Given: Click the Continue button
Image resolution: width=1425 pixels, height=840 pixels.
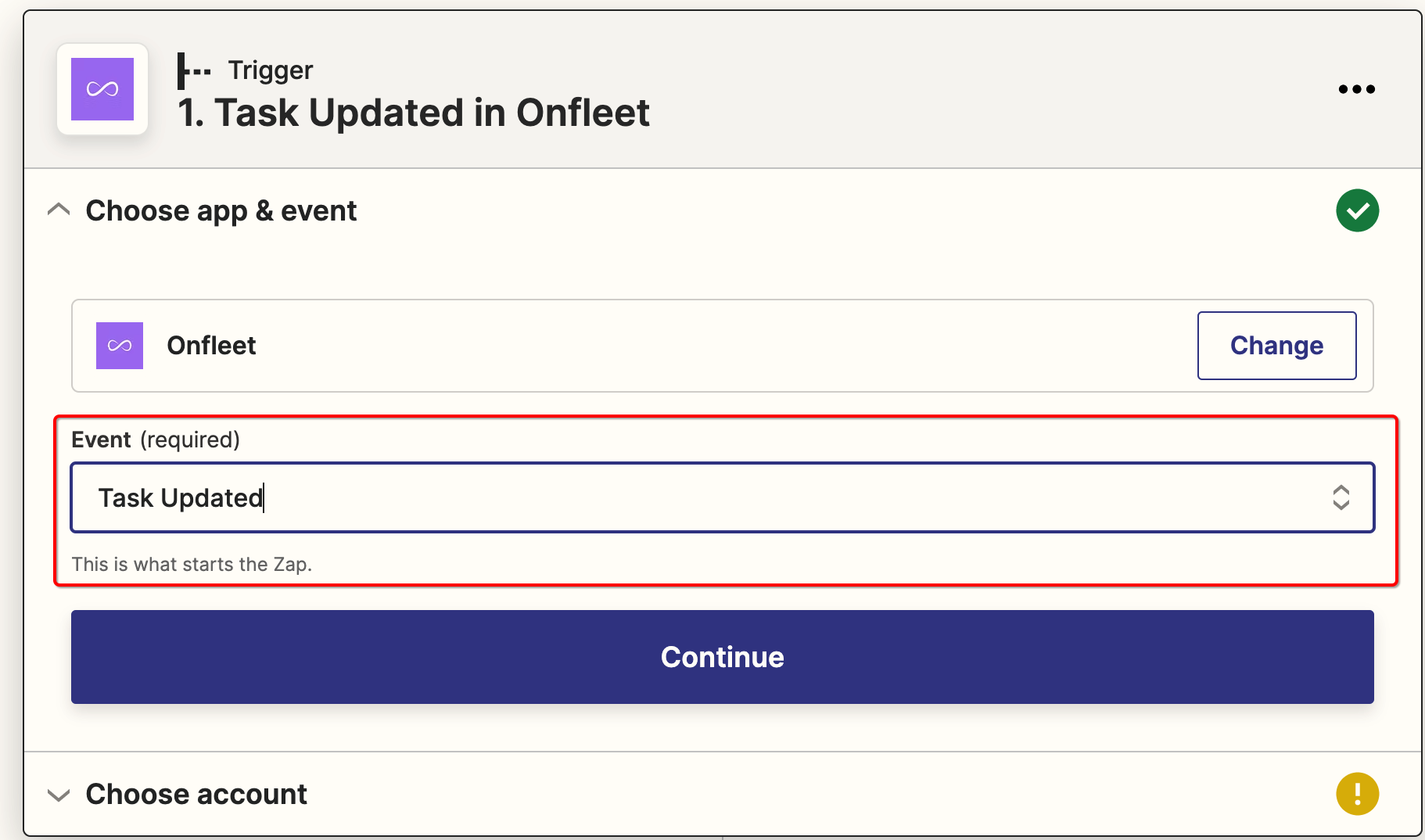Looking at the screenshot, I should 722,657.
